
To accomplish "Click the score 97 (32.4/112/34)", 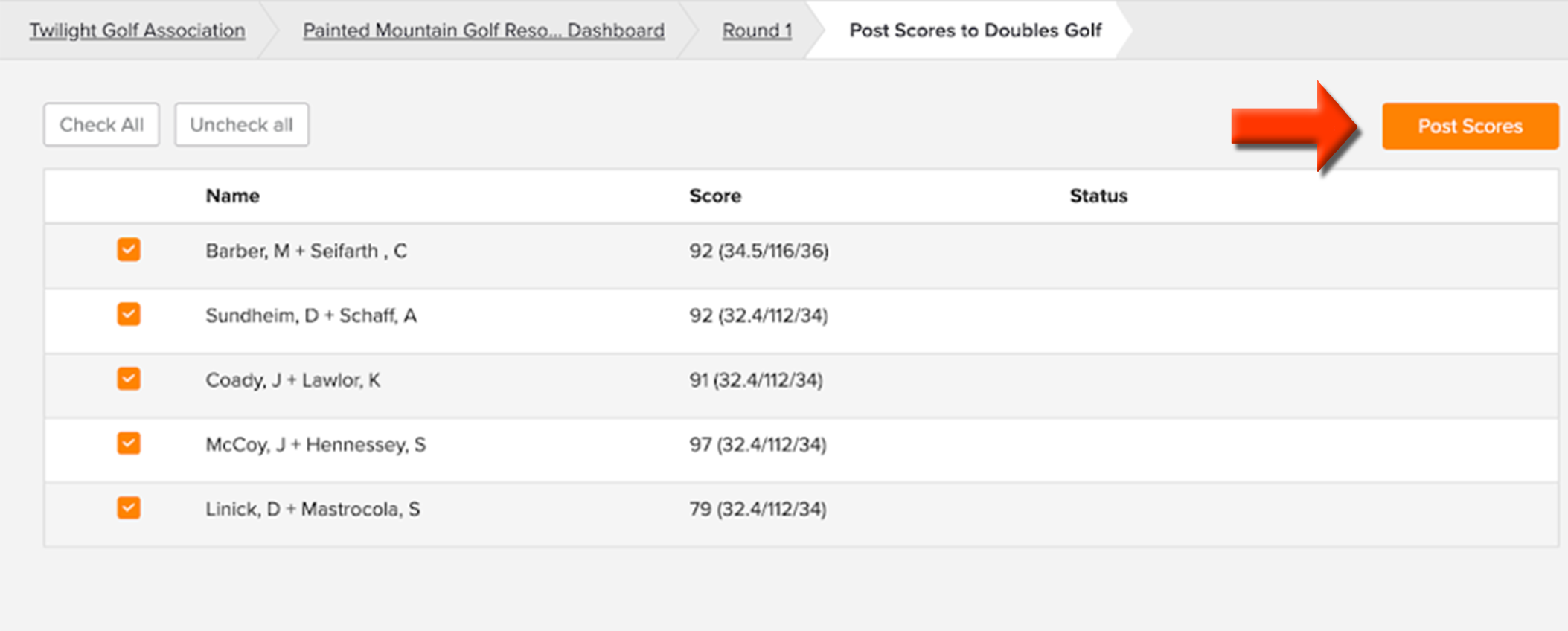I will 758,445.
